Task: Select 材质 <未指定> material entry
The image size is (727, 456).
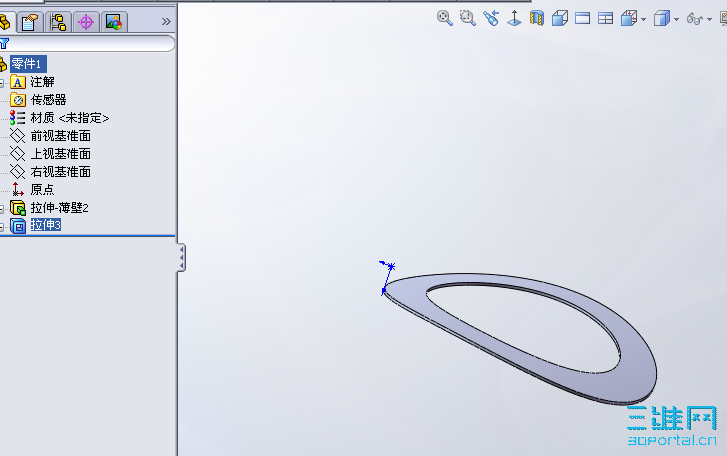Action: (x=70, y=118)
